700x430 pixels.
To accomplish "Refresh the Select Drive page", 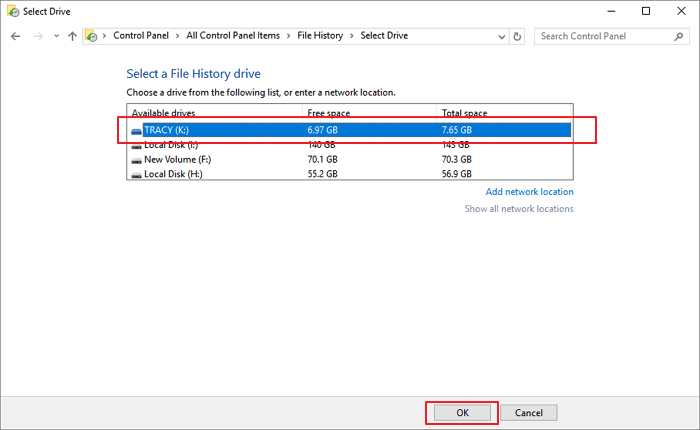I will [x=517, y=37].
